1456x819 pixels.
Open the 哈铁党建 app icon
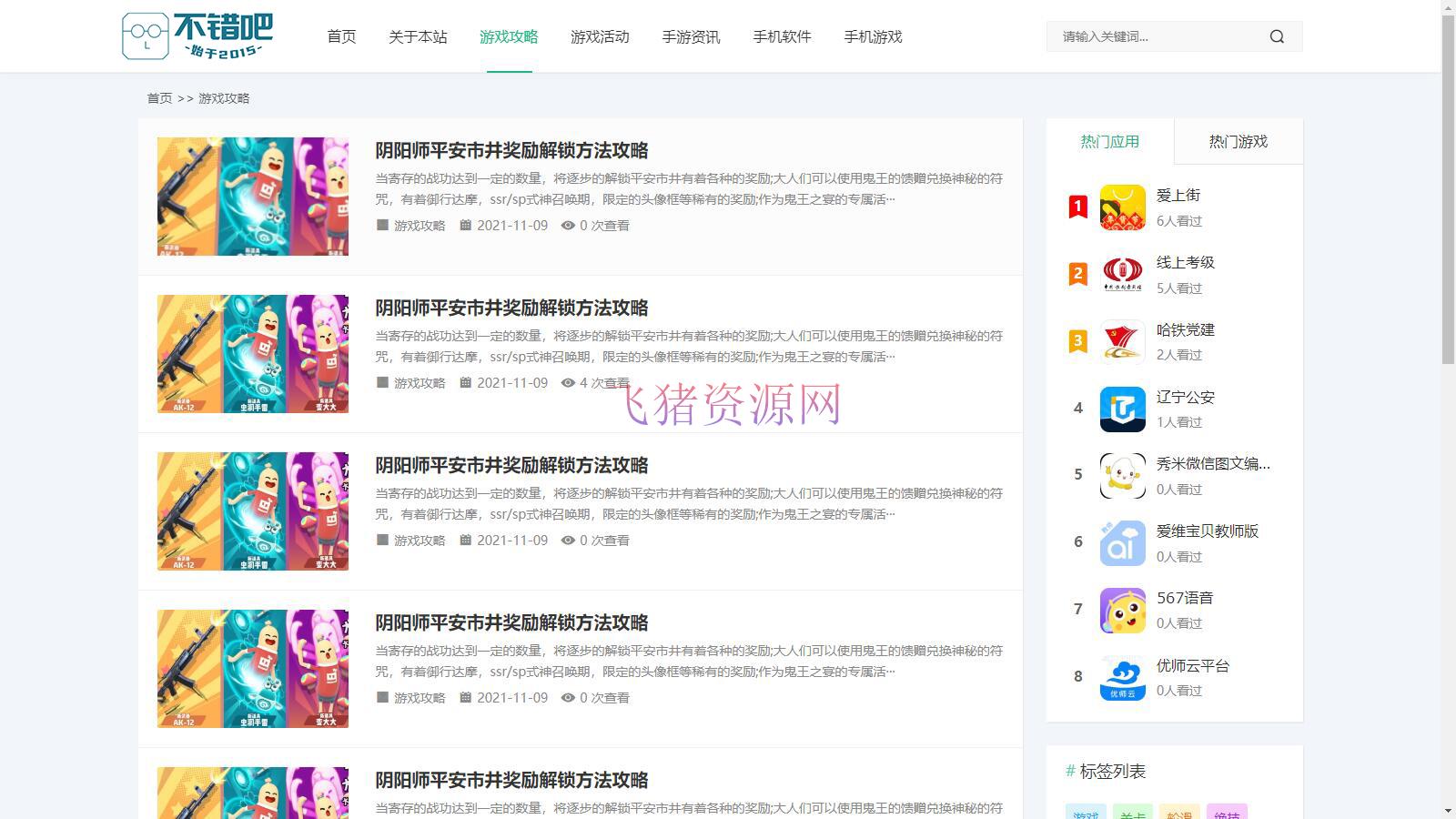1123,341
